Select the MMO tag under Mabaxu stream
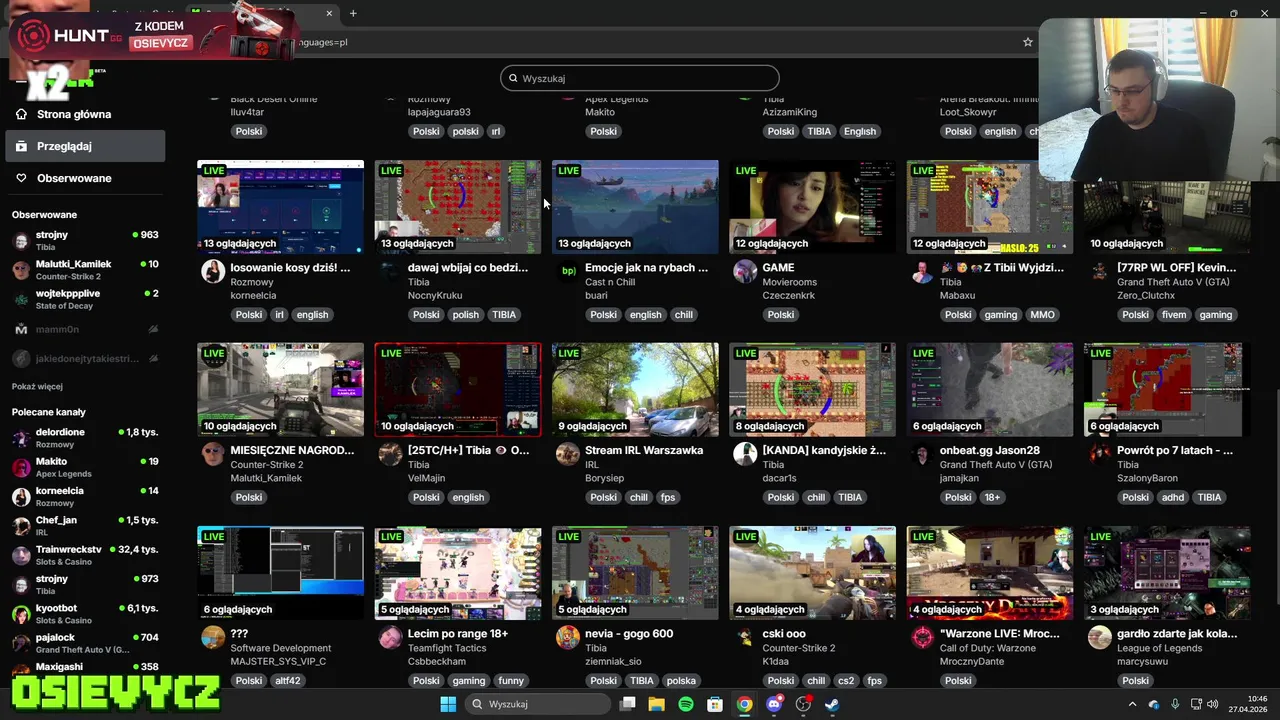Viewport: 1280px width, 720px height. (x=1042, y=314)
